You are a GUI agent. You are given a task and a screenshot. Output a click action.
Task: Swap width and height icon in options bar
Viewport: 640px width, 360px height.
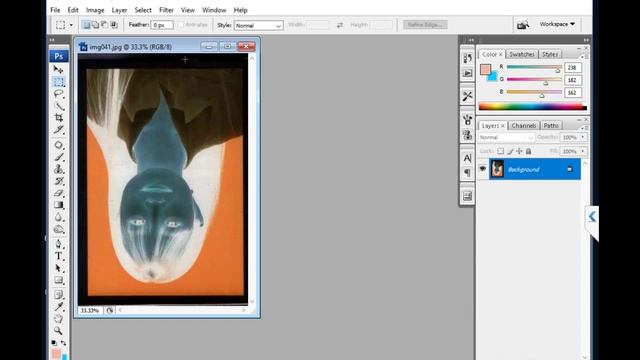(340, 25)
